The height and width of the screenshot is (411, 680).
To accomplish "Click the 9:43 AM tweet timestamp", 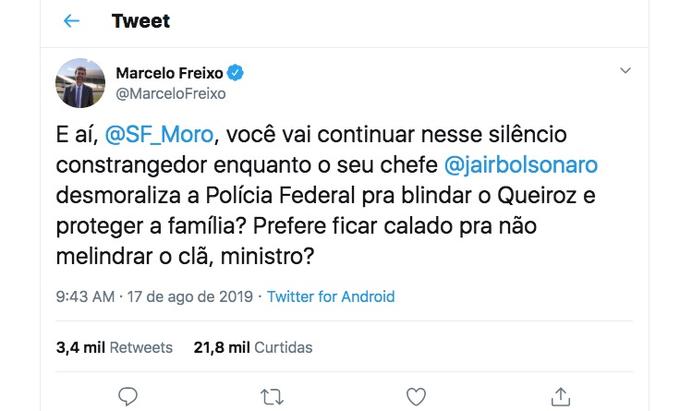I will coord(84,297).
